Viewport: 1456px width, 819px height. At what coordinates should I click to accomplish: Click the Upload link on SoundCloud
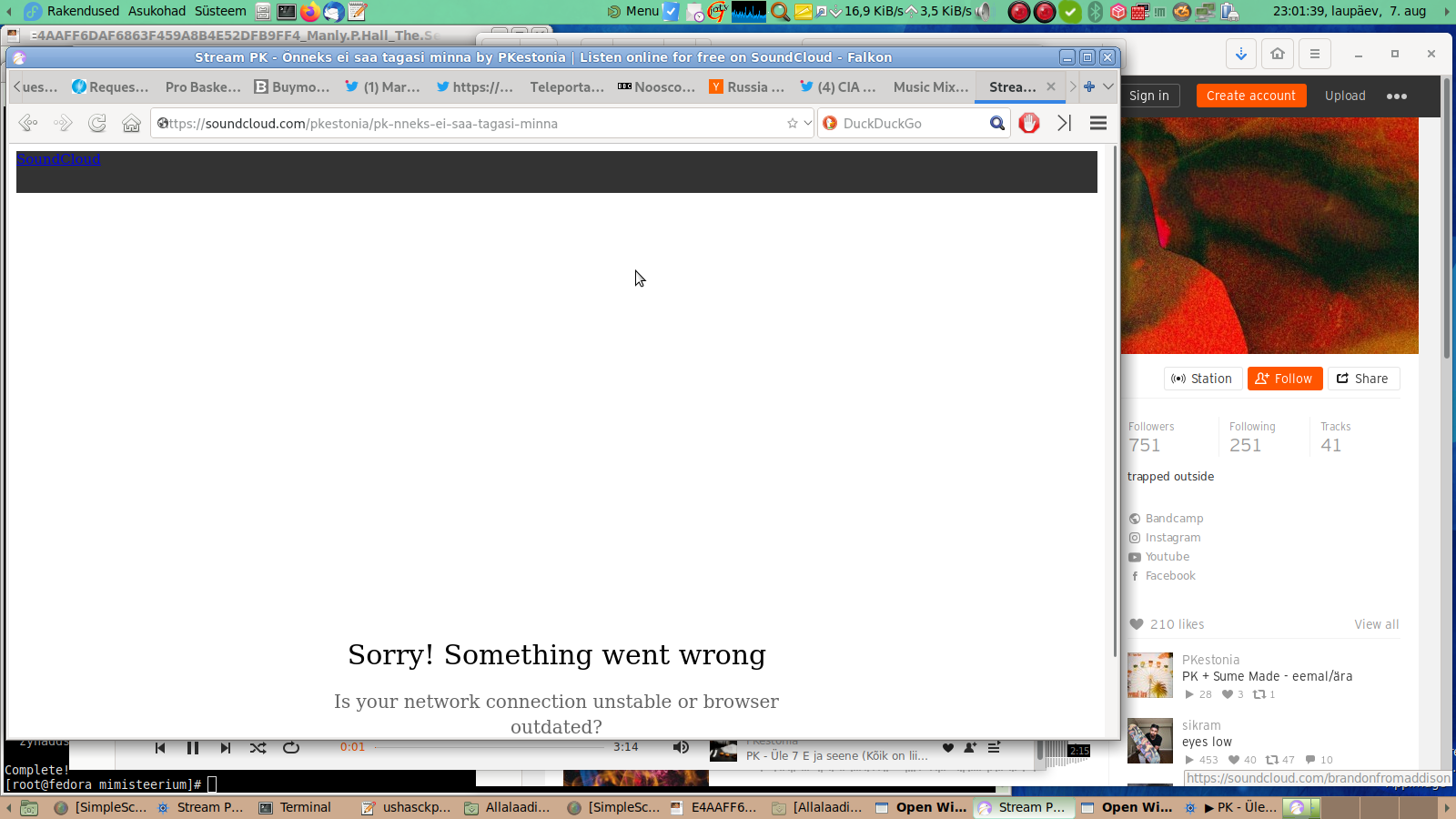pos(1345,96)
